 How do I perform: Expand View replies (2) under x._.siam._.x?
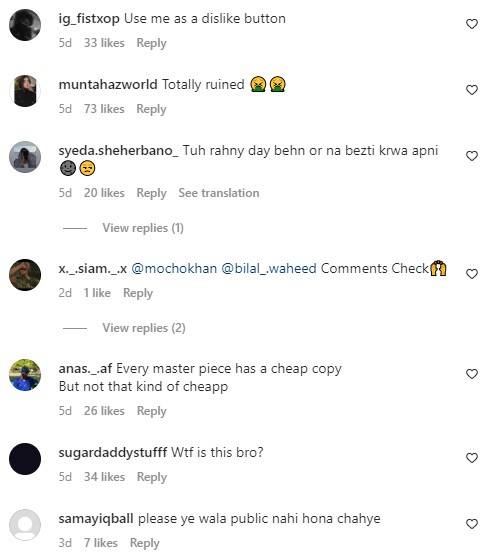(x=144, y=328)
